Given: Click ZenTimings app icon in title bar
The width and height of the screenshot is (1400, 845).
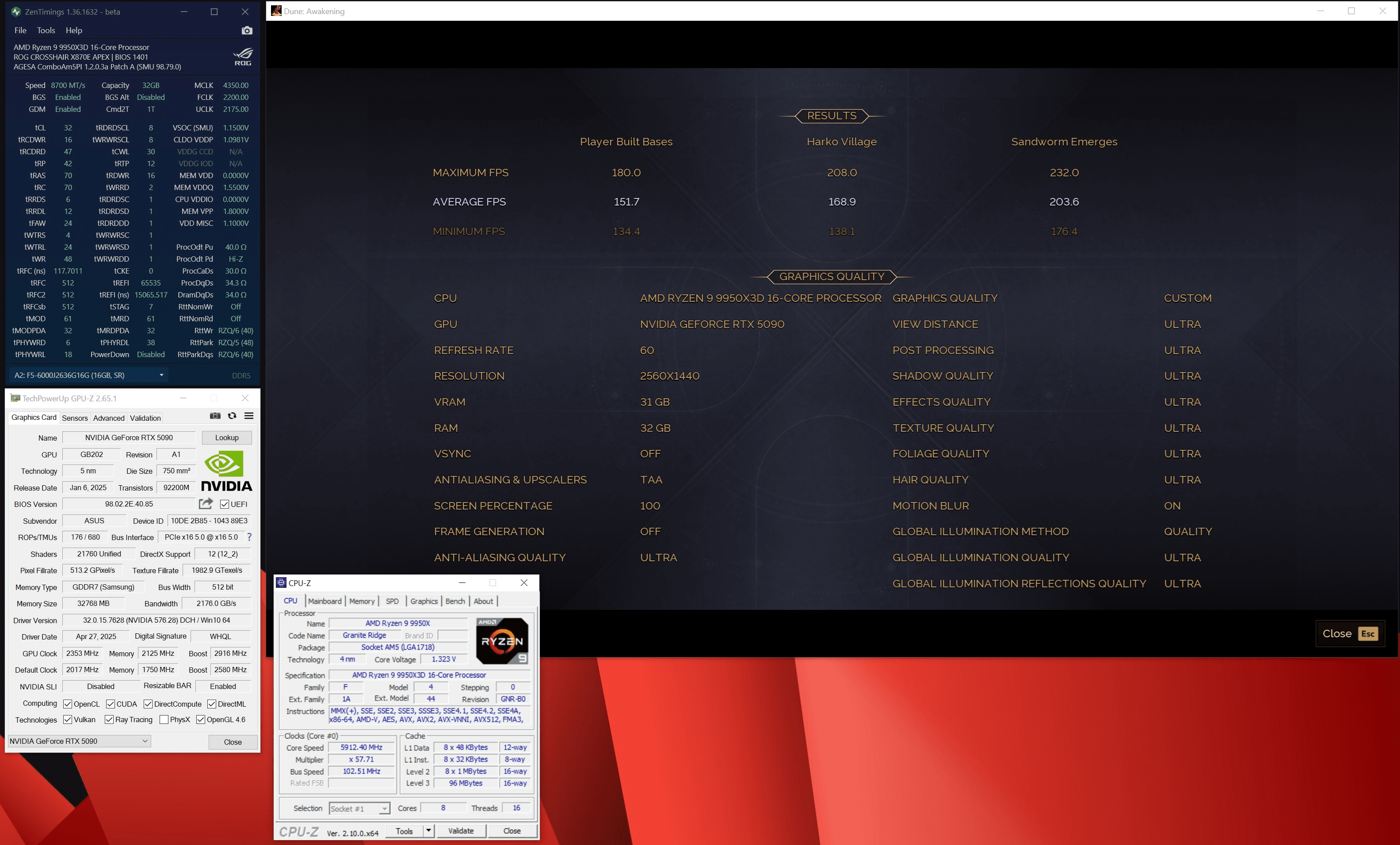Looking at the screenshot, I should point(16,11).
